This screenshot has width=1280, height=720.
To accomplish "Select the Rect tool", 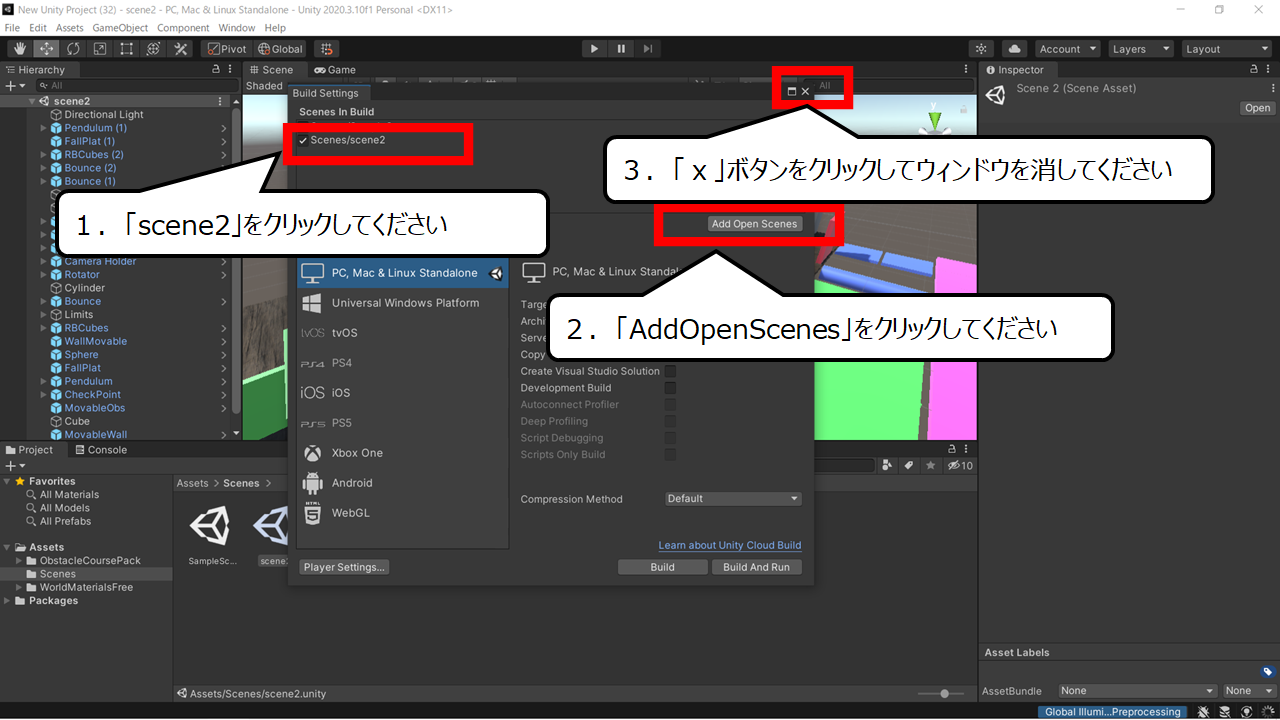I will pos(127,49).
